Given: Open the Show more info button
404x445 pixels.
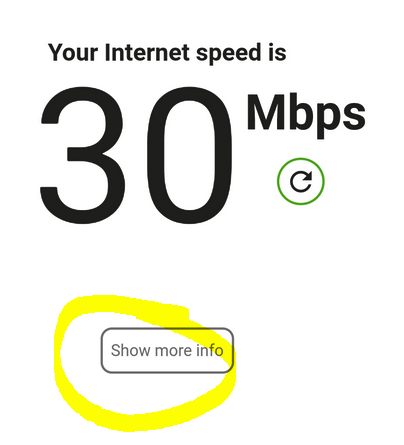Looking at the screenshot, I should tap(167, 350).
